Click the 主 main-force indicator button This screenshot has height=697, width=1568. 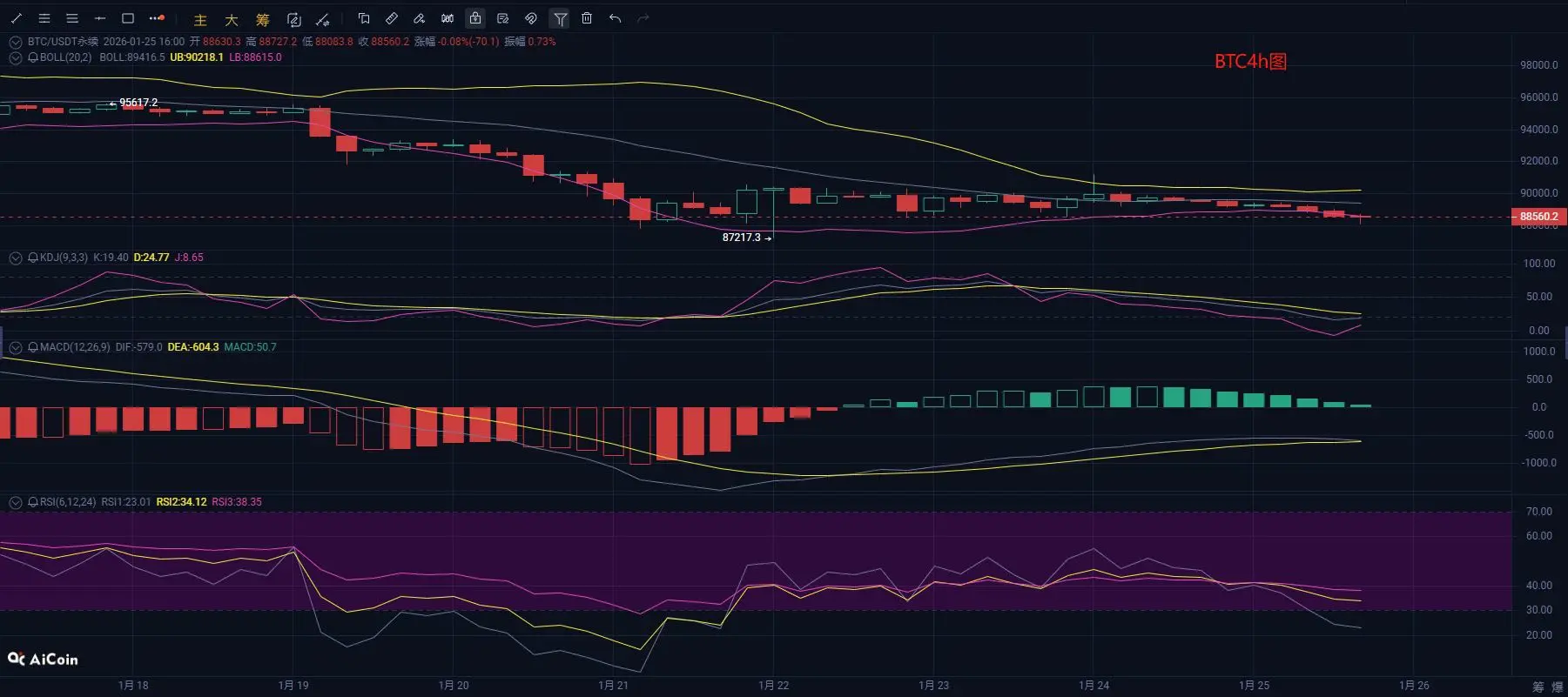(x=200, y=19)
